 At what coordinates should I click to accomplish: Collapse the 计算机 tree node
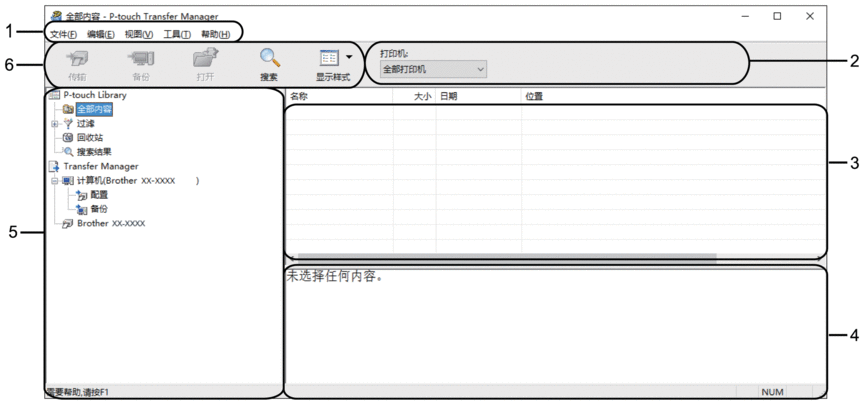click(x=55, y=181)
